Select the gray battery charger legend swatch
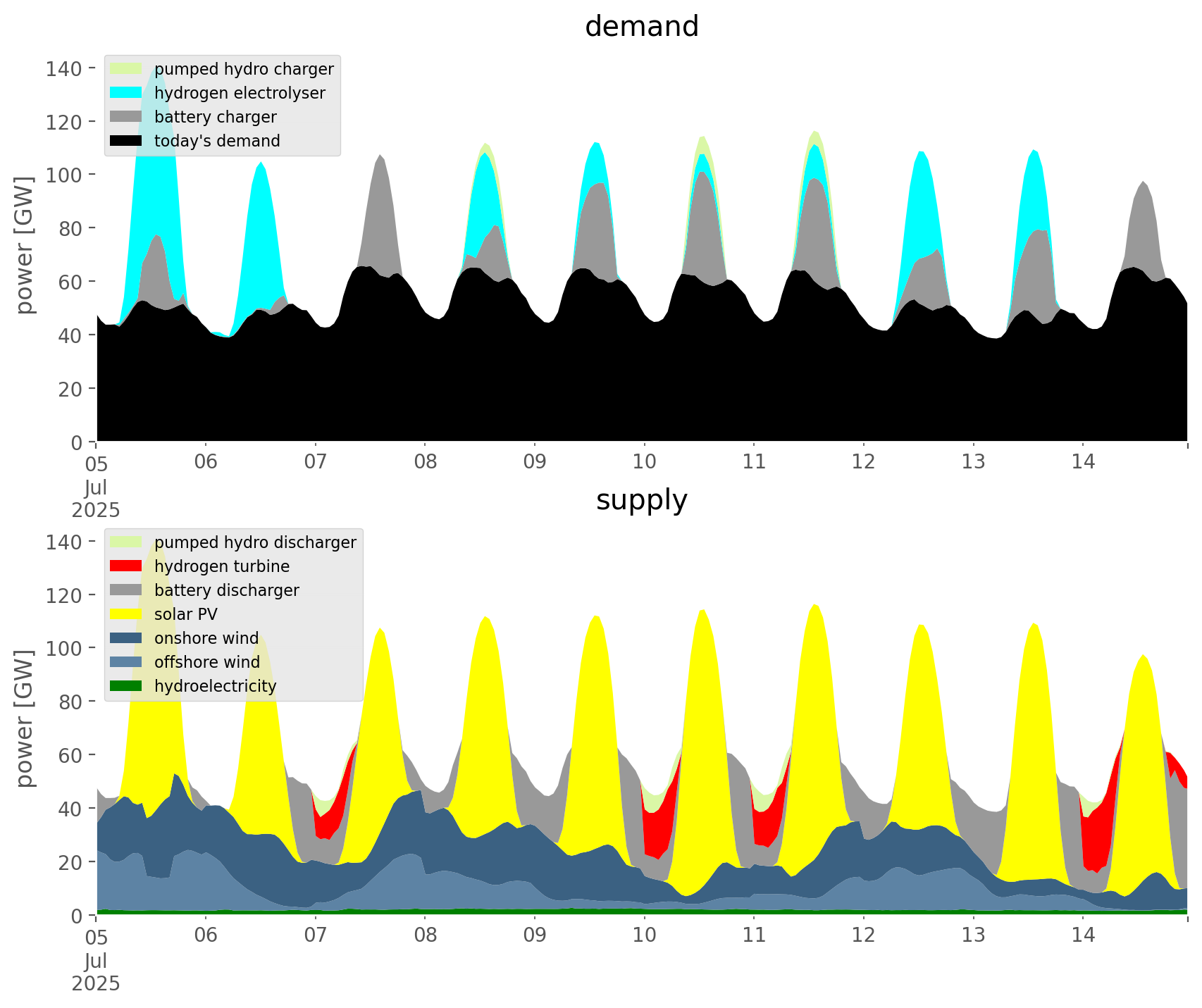This screenshot has width=1202, height=1008. click(126, 117)
